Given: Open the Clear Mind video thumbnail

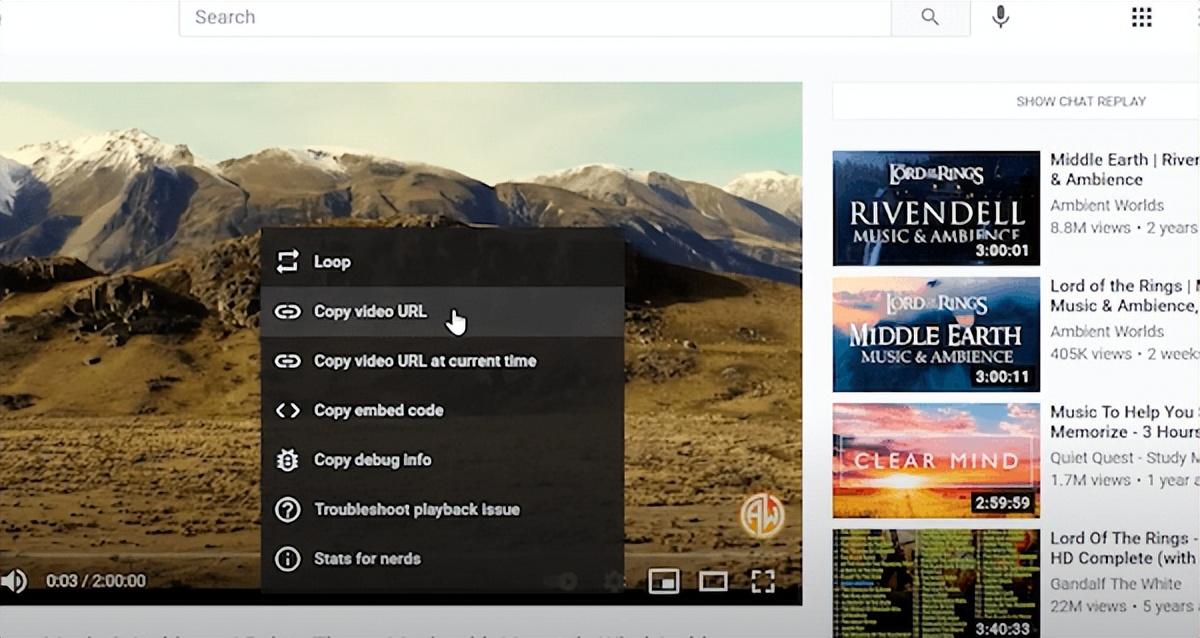Looking at the screenshot, I should point(936,460).
